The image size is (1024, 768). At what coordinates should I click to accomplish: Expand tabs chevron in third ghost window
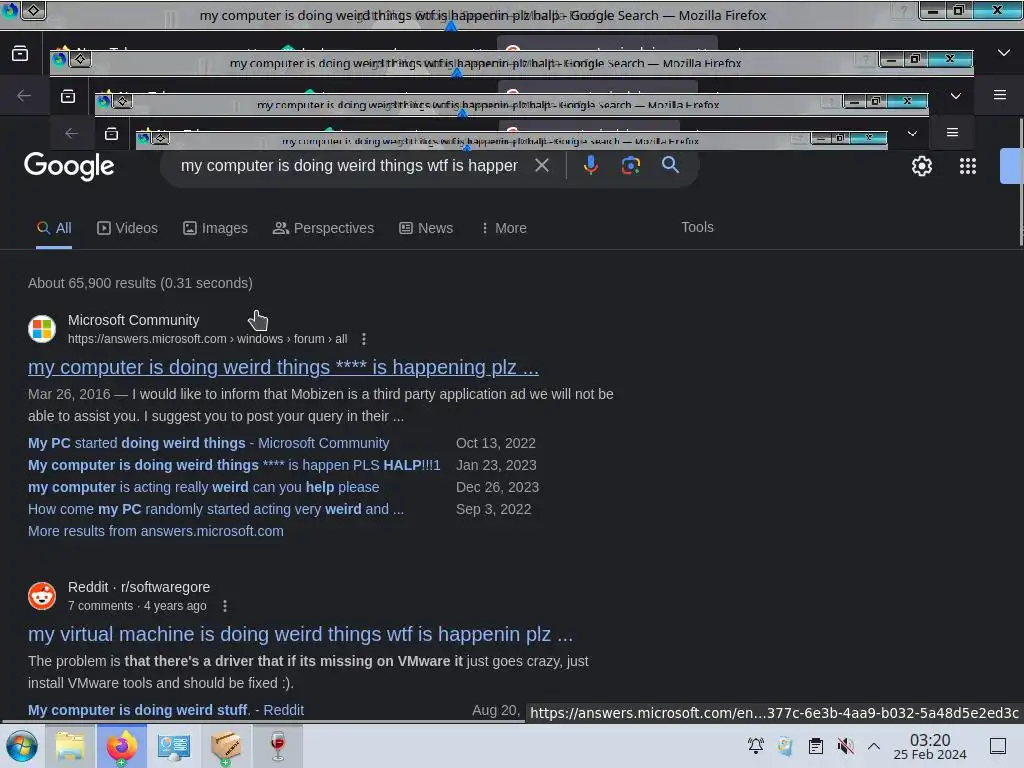[x=912, y=133]
